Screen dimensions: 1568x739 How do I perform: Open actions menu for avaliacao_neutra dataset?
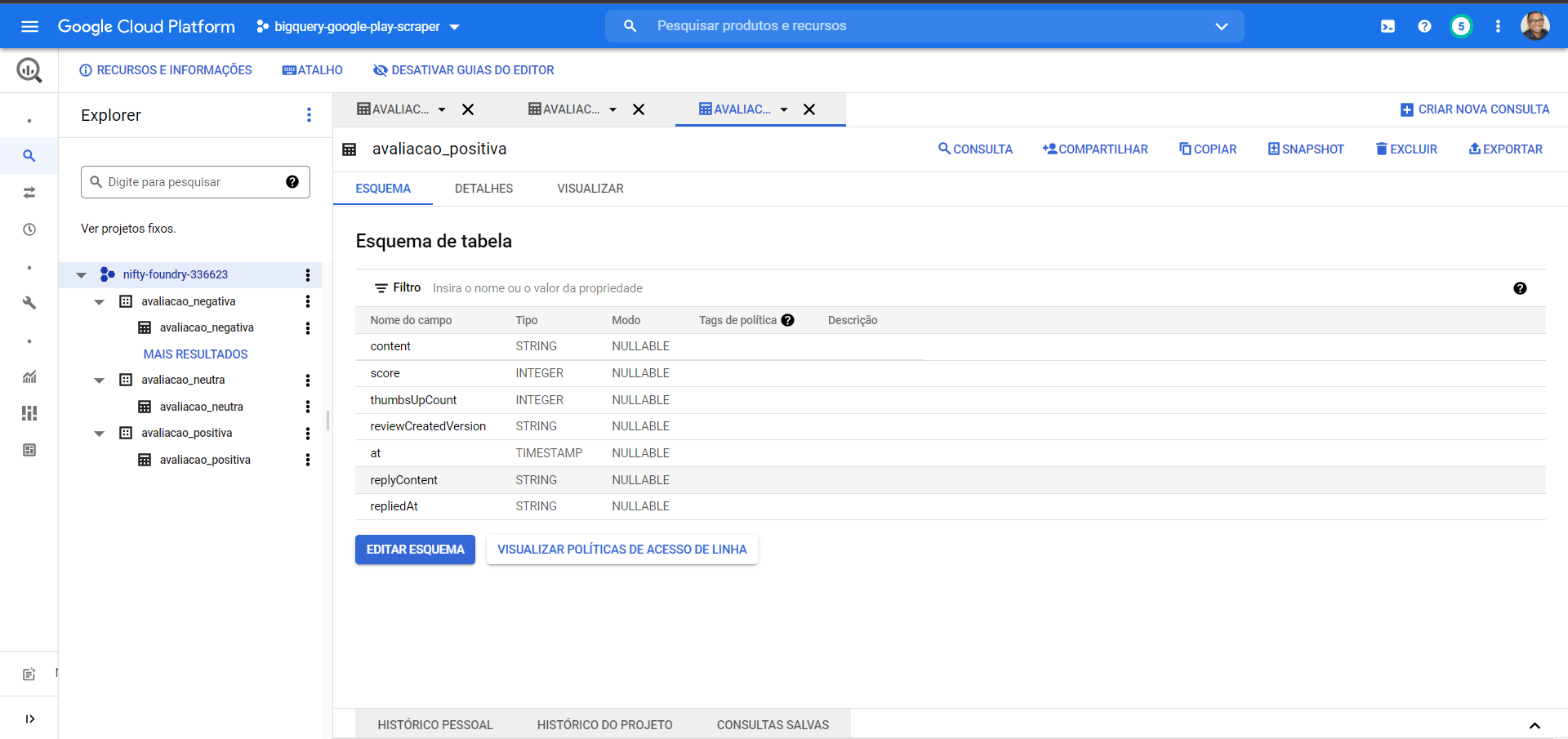308,381
